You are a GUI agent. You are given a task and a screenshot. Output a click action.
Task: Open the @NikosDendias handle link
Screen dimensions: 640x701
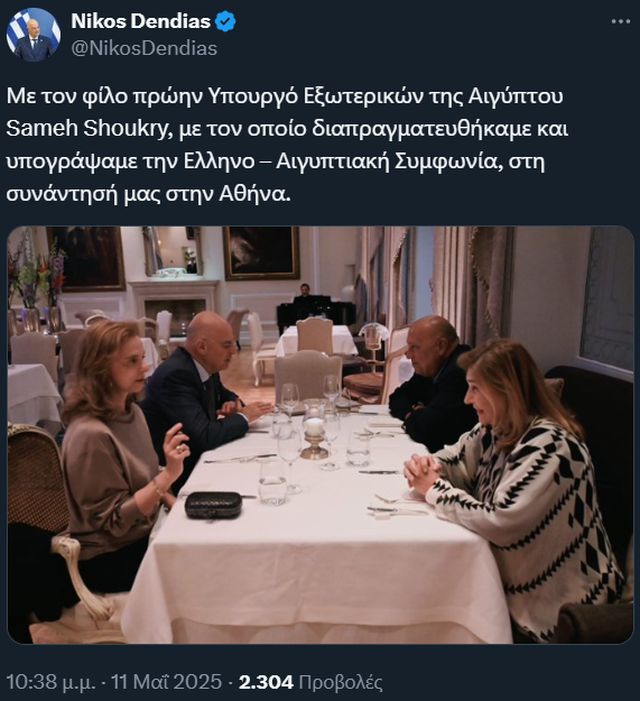(x=144, y=48)
